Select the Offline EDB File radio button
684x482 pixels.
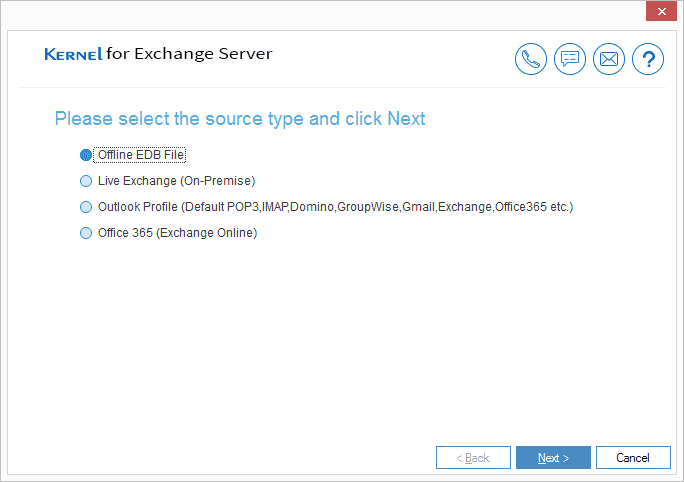coord(86,155)
